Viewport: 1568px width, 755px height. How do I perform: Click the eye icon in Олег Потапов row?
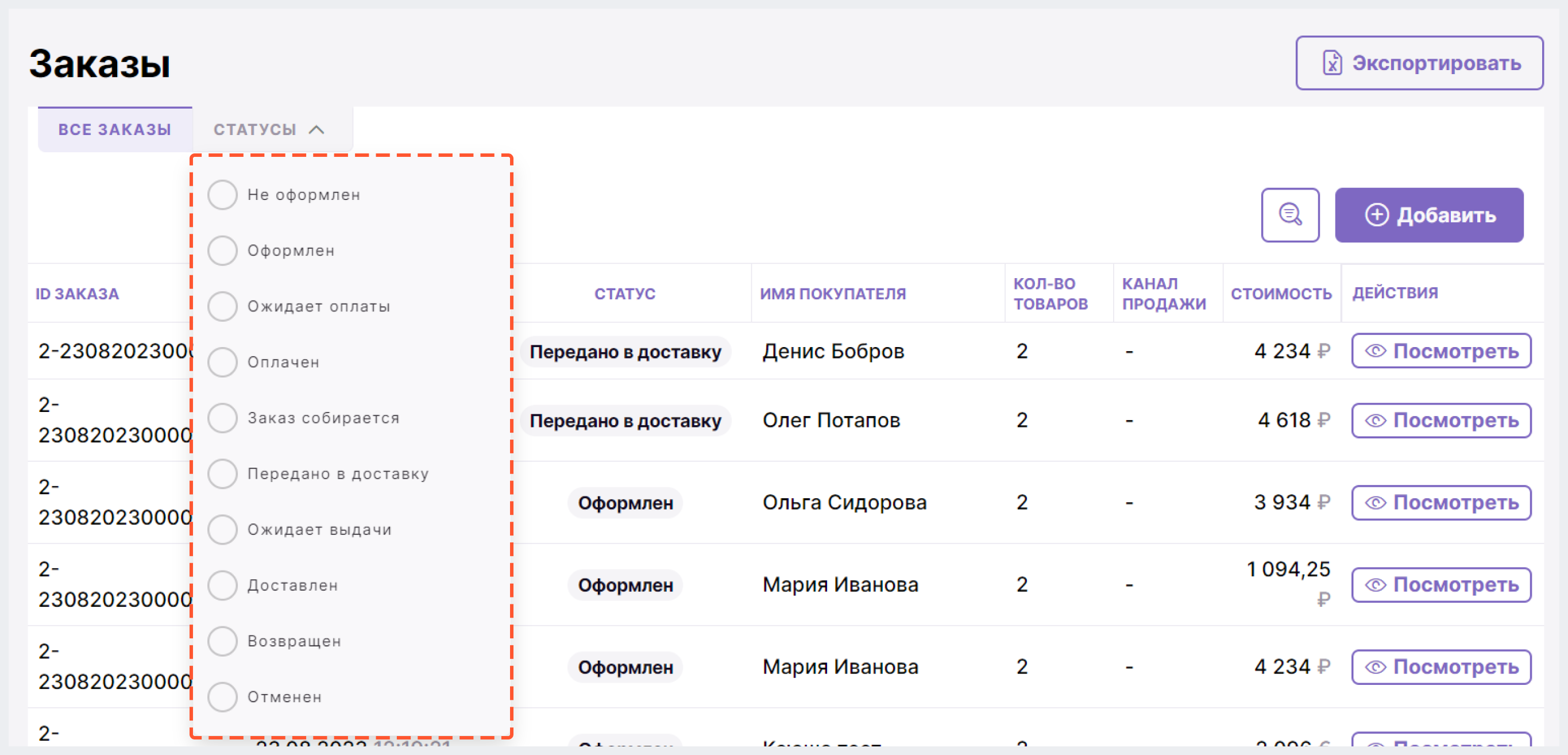pos(1375,420)
